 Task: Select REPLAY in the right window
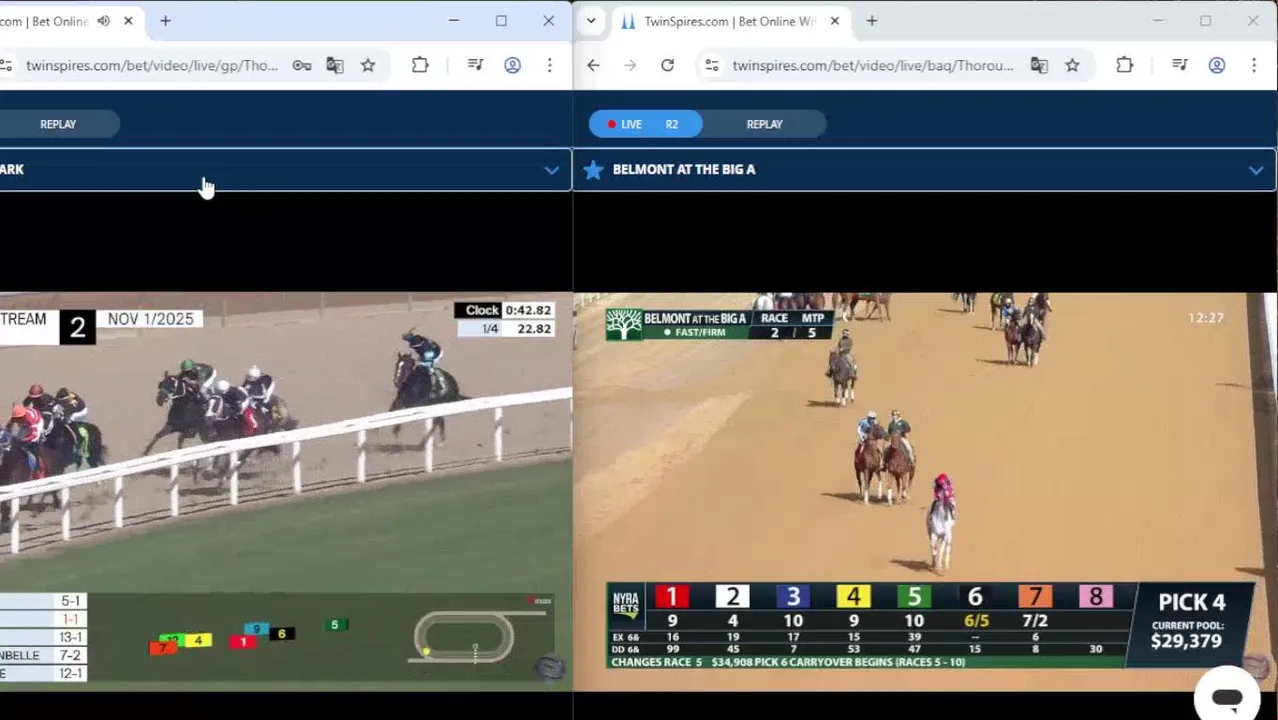(764, 124)
